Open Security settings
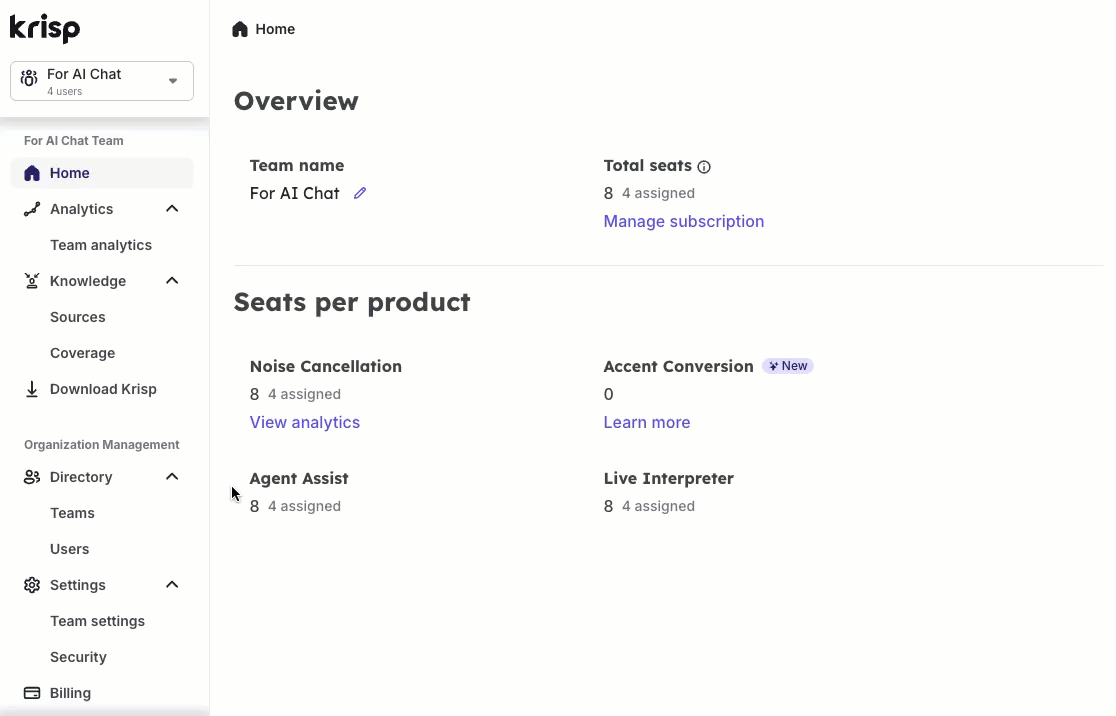Image resolution: width=1116 pixels, height=716 pixels. point(78,658)
